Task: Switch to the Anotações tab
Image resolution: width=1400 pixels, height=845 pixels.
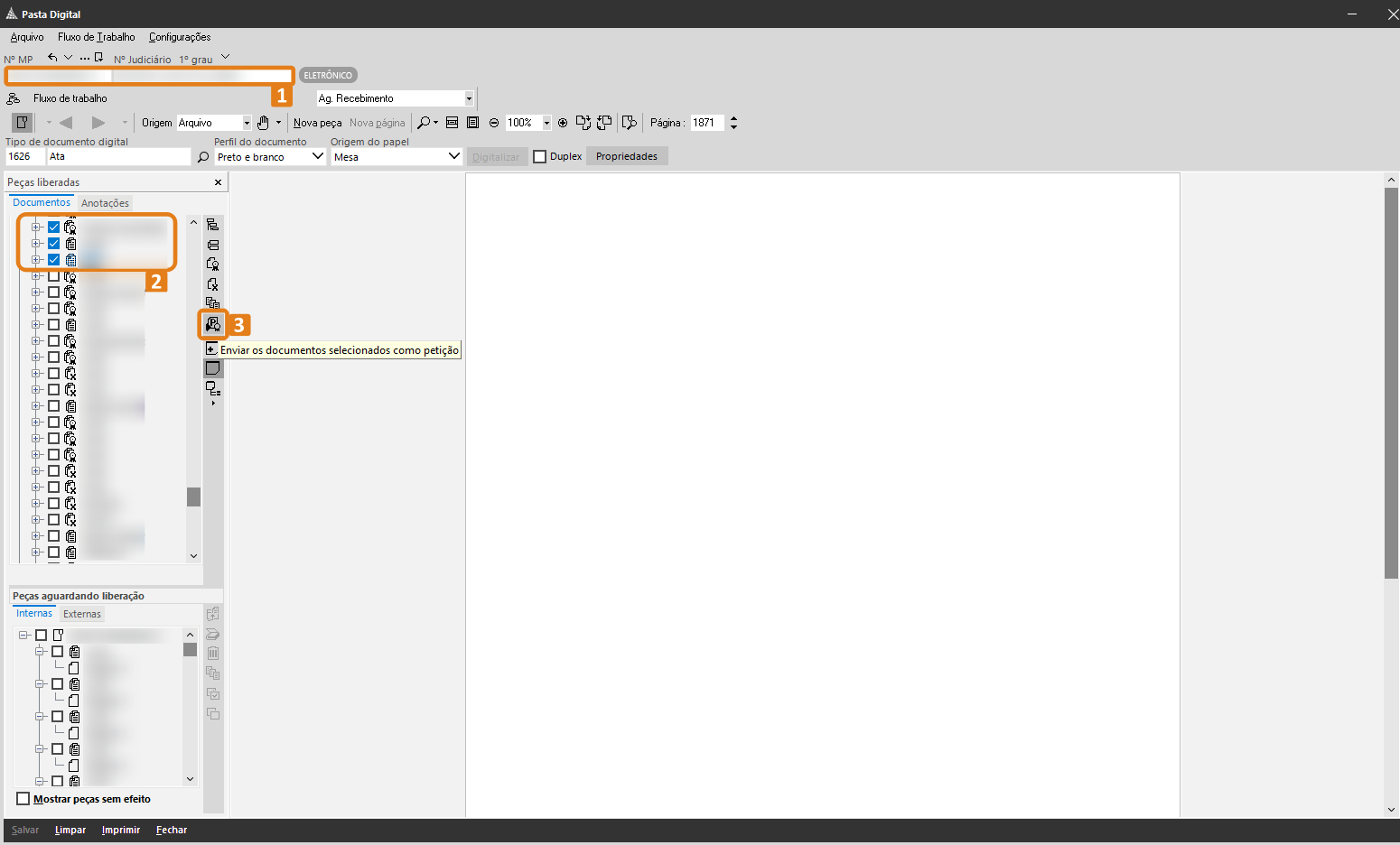Action: coord(105,203)
